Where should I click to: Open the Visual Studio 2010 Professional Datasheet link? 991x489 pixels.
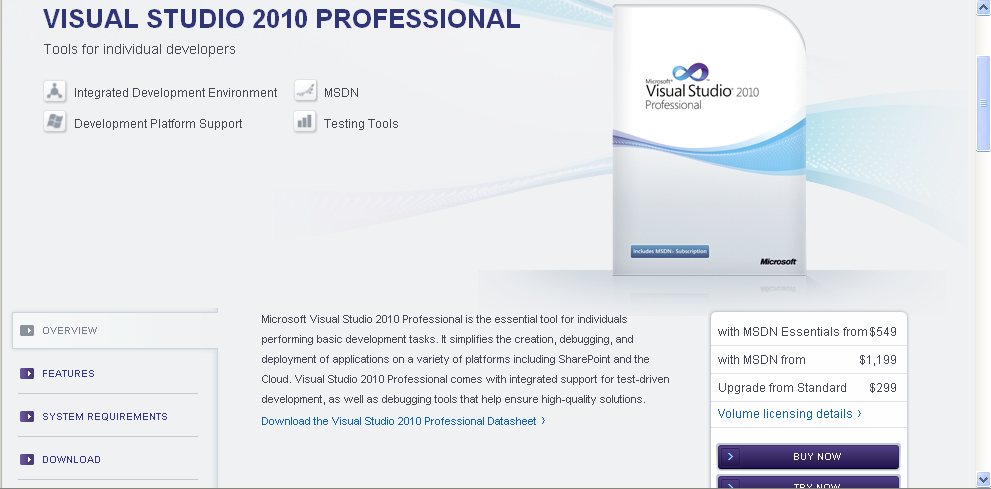(403, 421)
